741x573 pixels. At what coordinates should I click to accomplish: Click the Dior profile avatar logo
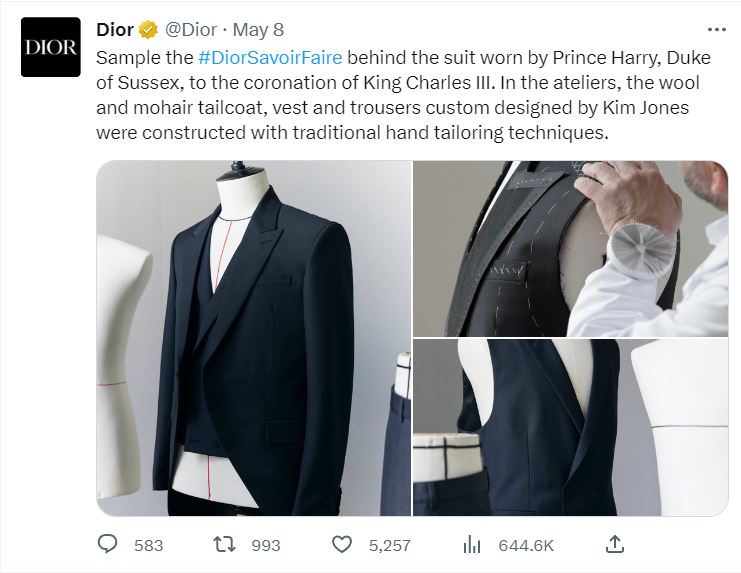tap(50, 47)
